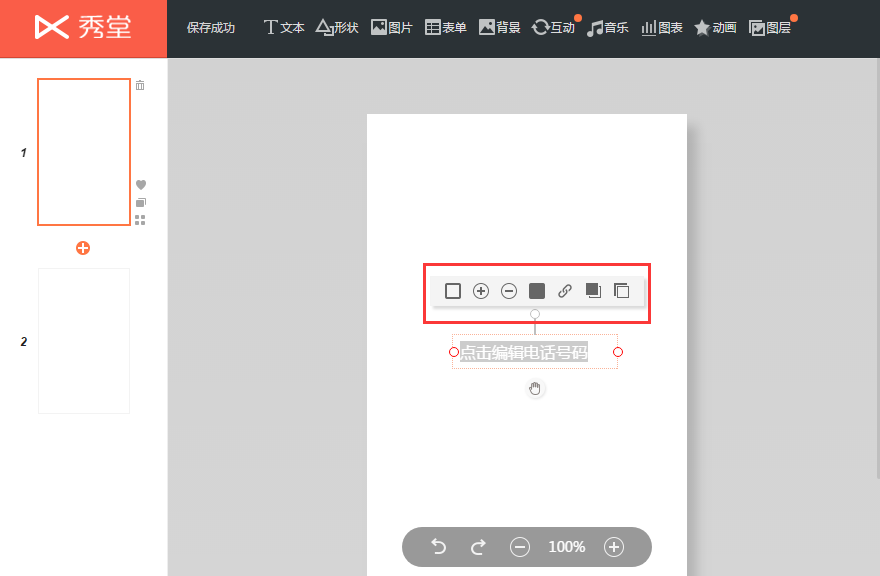Click the circled minus icon in floating toolbar
880x576 pixels.
[x=509, y=291]
